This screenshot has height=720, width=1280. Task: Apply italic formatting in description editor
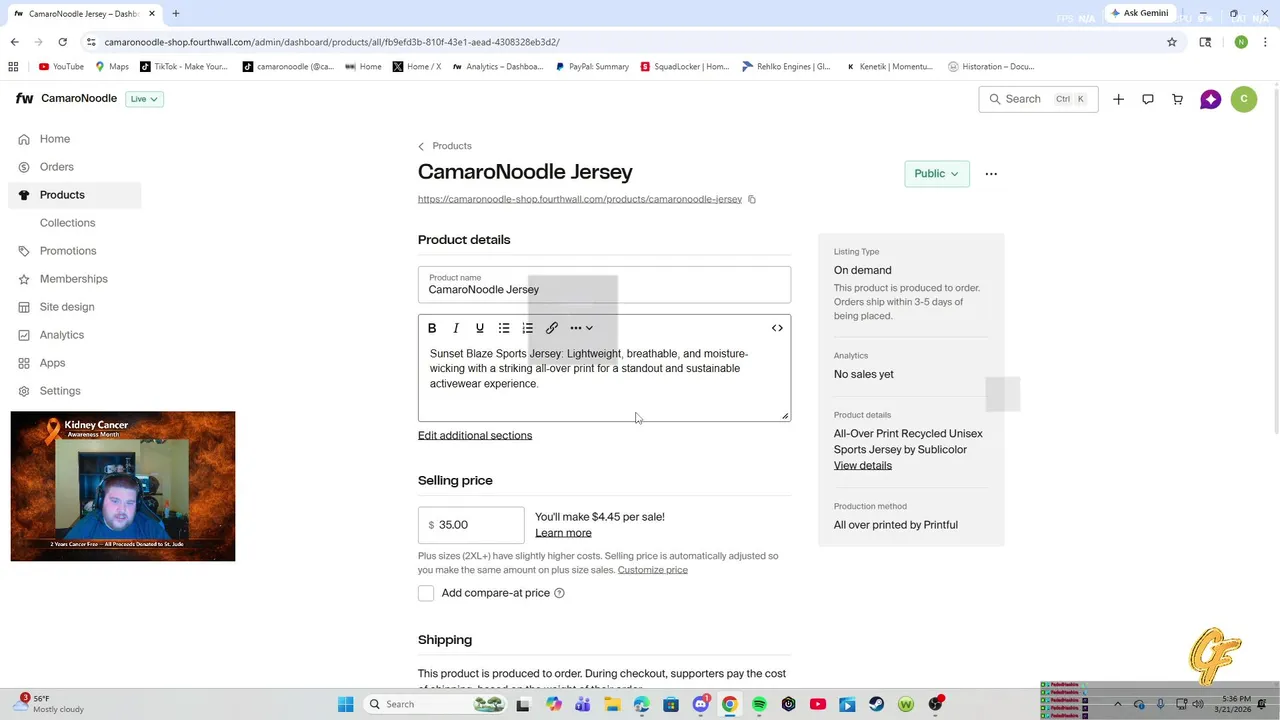coord(456,328)
